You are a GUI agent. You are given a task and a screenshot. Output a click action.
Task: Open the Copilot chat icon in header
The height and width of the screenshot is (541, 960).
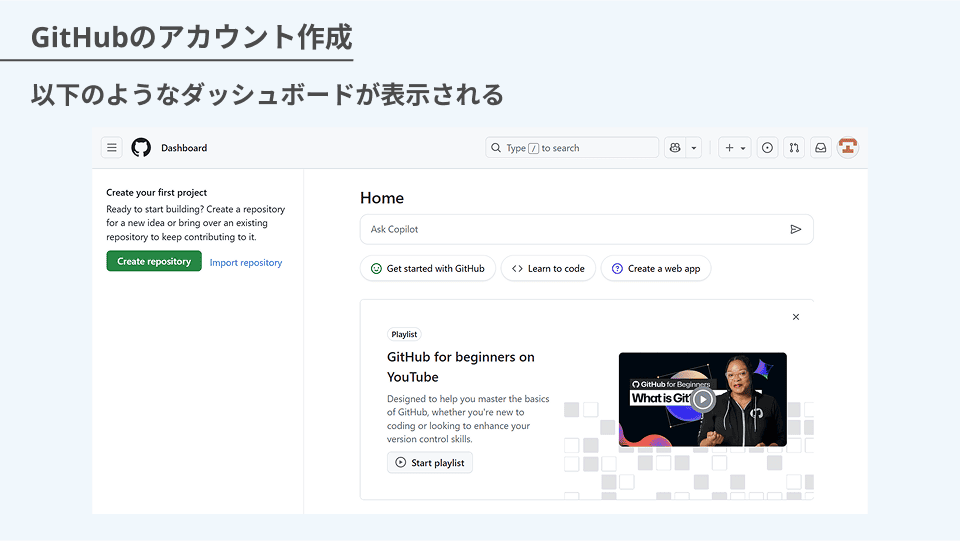point(675,147)
